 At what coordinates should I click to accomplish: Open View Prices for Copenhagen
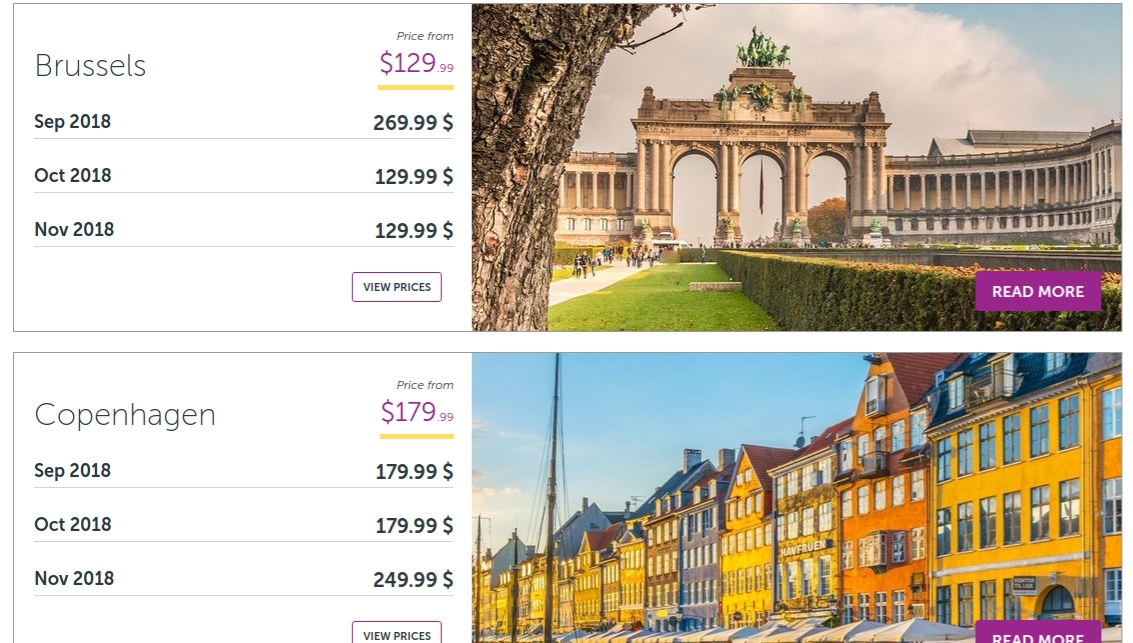pyautogui.click(x=396, y=634)
